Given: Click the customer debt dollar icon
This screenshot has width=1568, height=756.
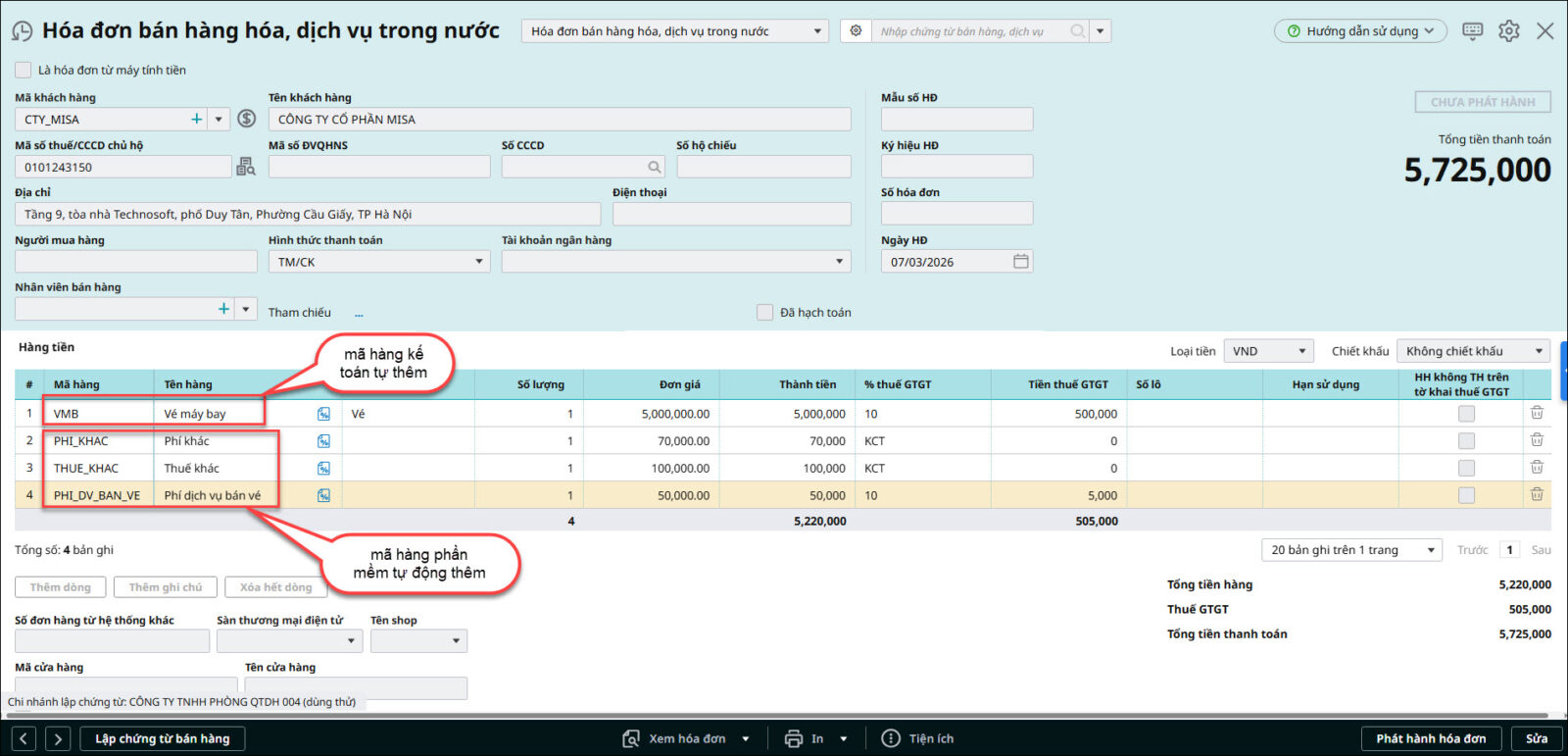Looking at the screenshot, I should click(247, 119).
